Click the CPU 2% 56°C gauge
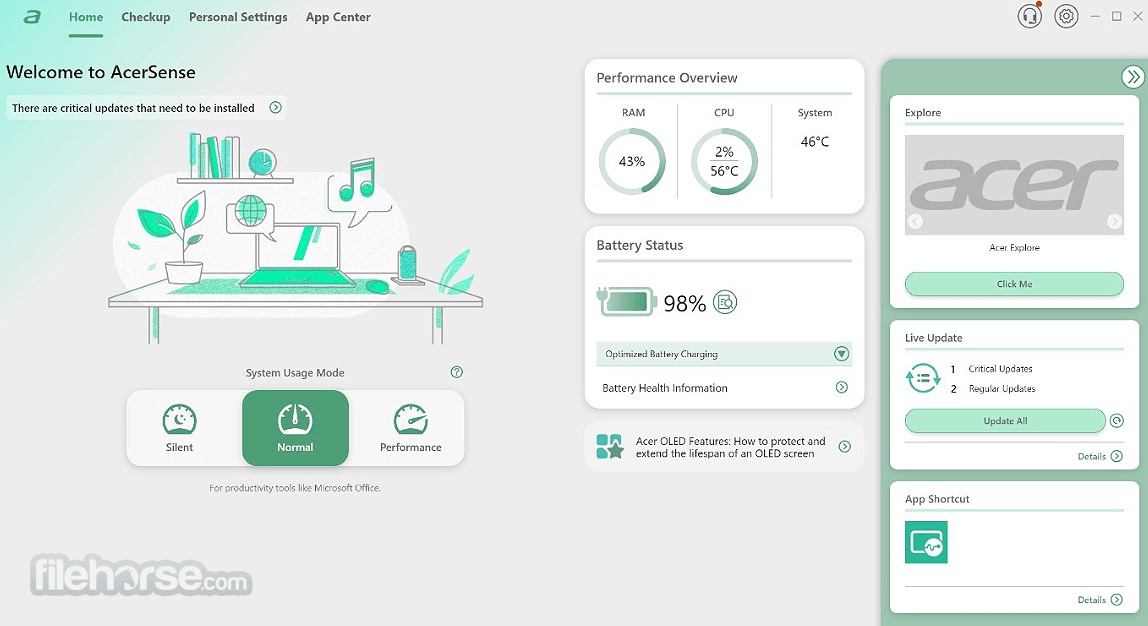The height and width of the screenshot is (626, 1148). [x=724, y=161]
